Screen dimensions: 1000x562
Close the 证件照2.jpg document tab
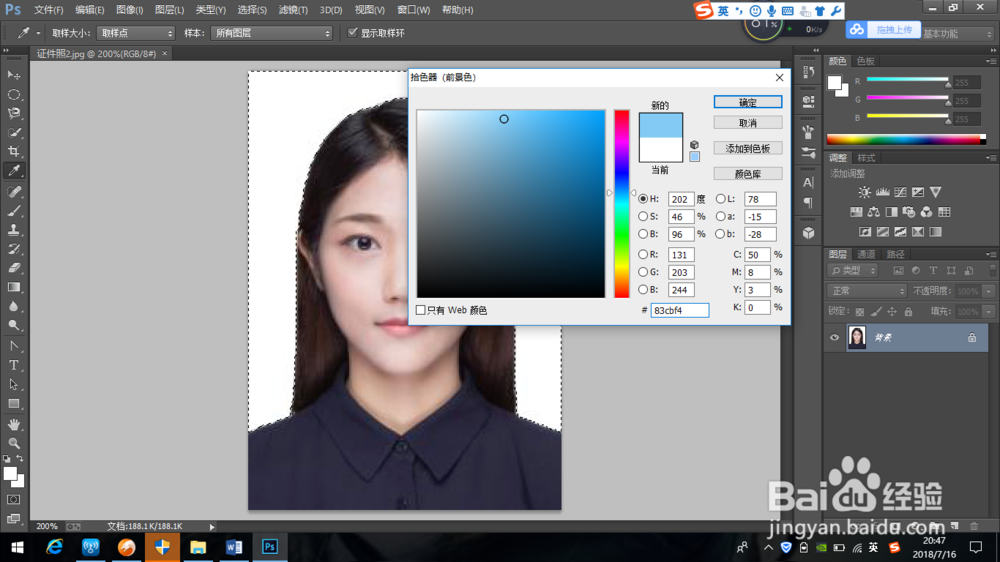pos(165,54)
